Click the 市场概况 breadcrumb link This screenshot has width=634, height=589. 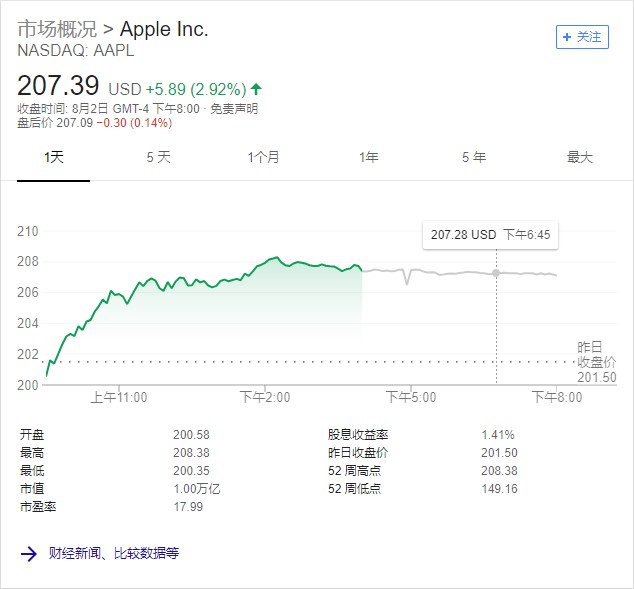pos(57,29)
